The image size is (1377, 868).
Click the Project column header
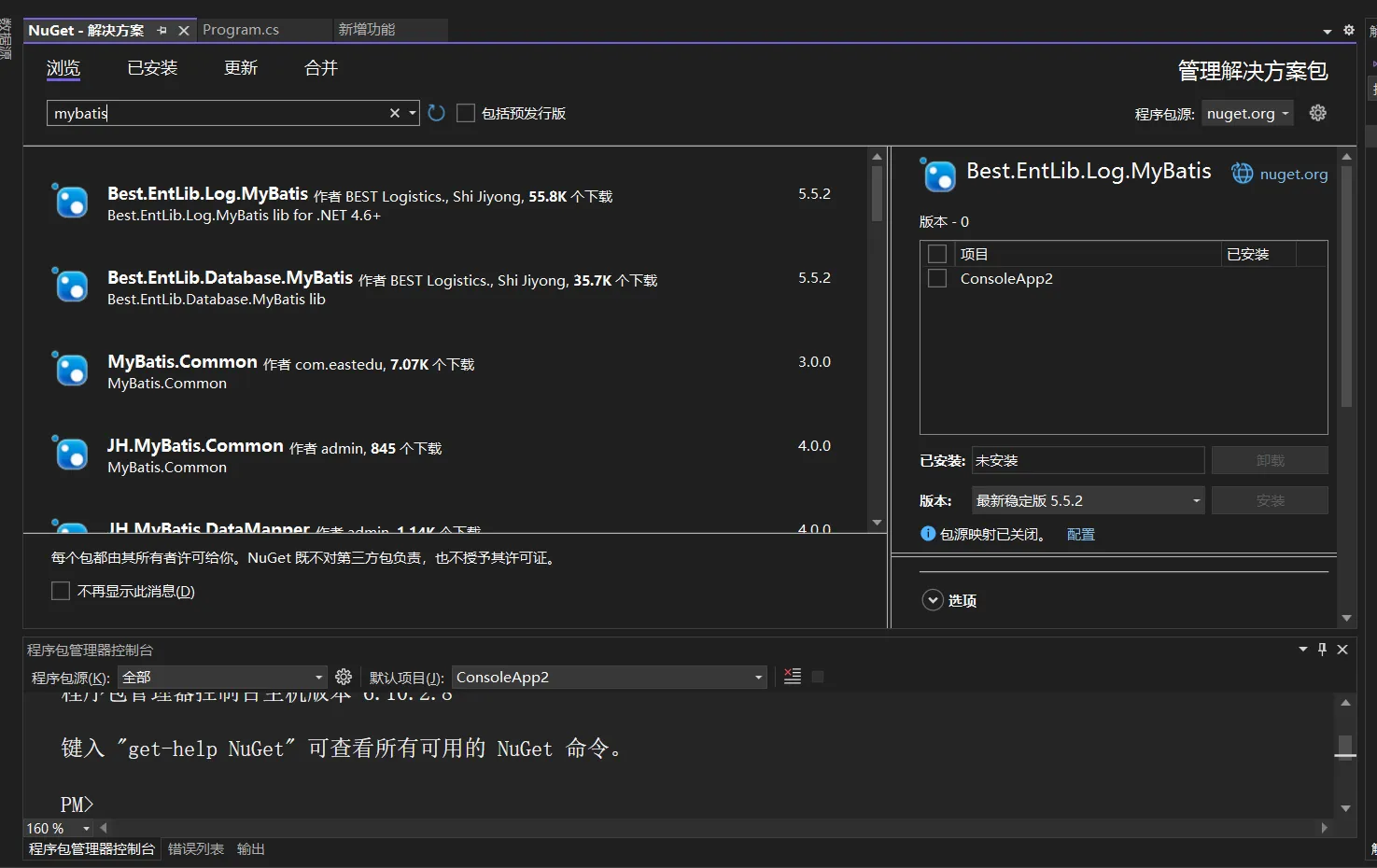(x=1088, y=254)
